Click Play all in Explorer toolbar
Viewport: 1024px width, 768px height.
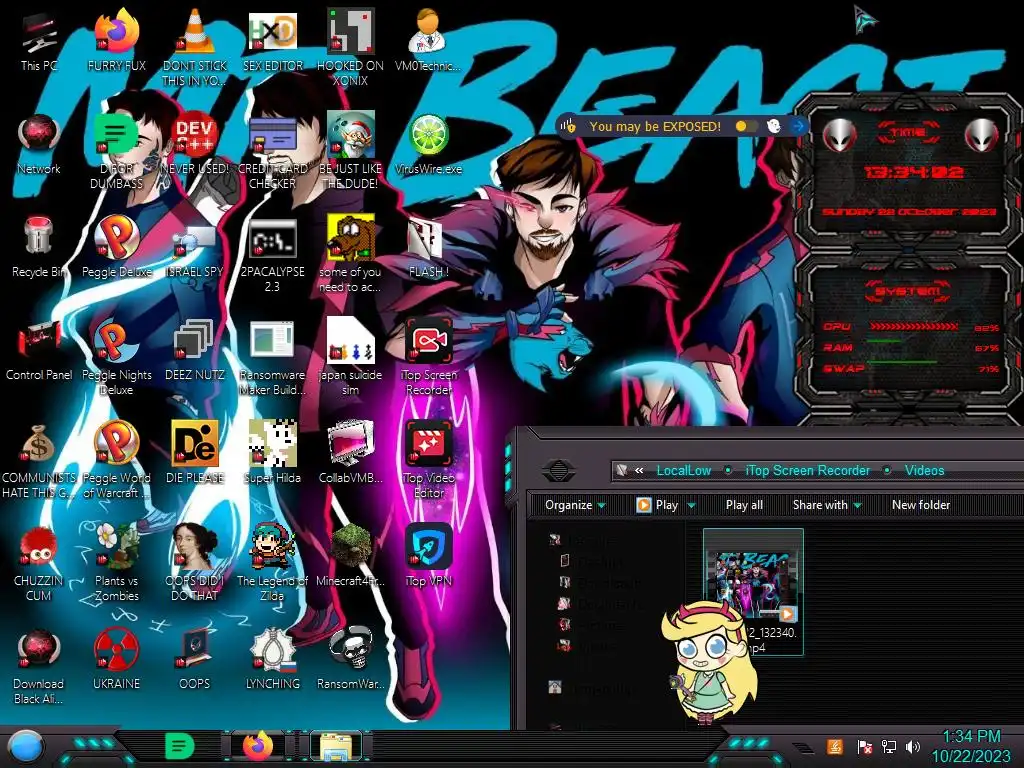point(744,505)
